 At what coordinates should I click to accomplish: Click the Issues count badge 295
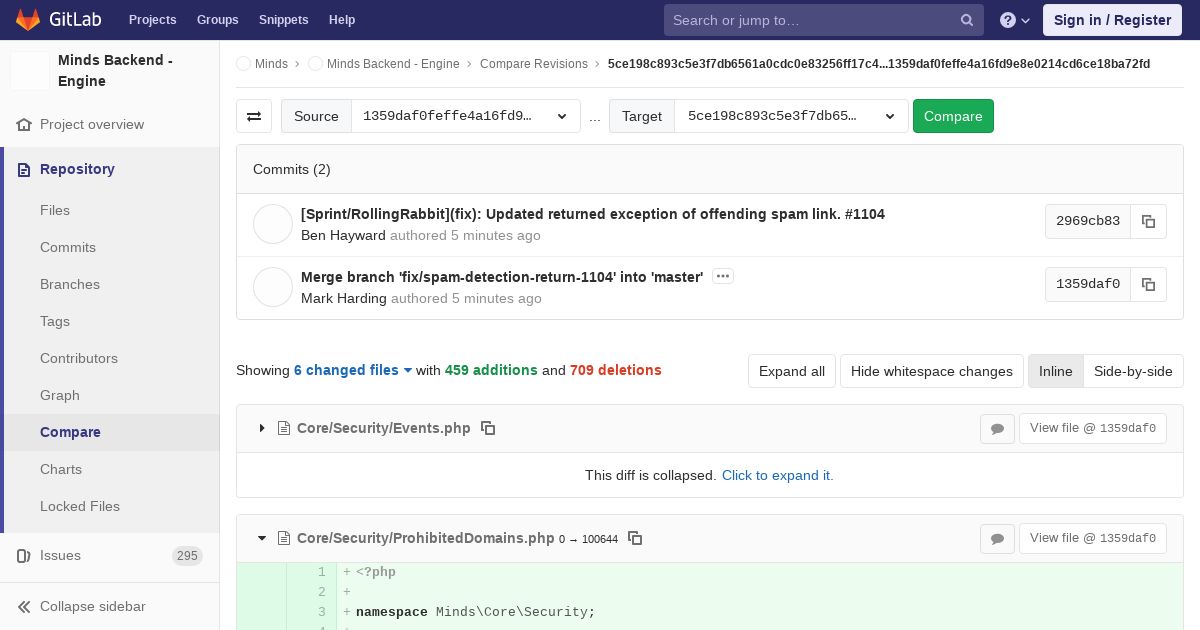click(187, 556)
